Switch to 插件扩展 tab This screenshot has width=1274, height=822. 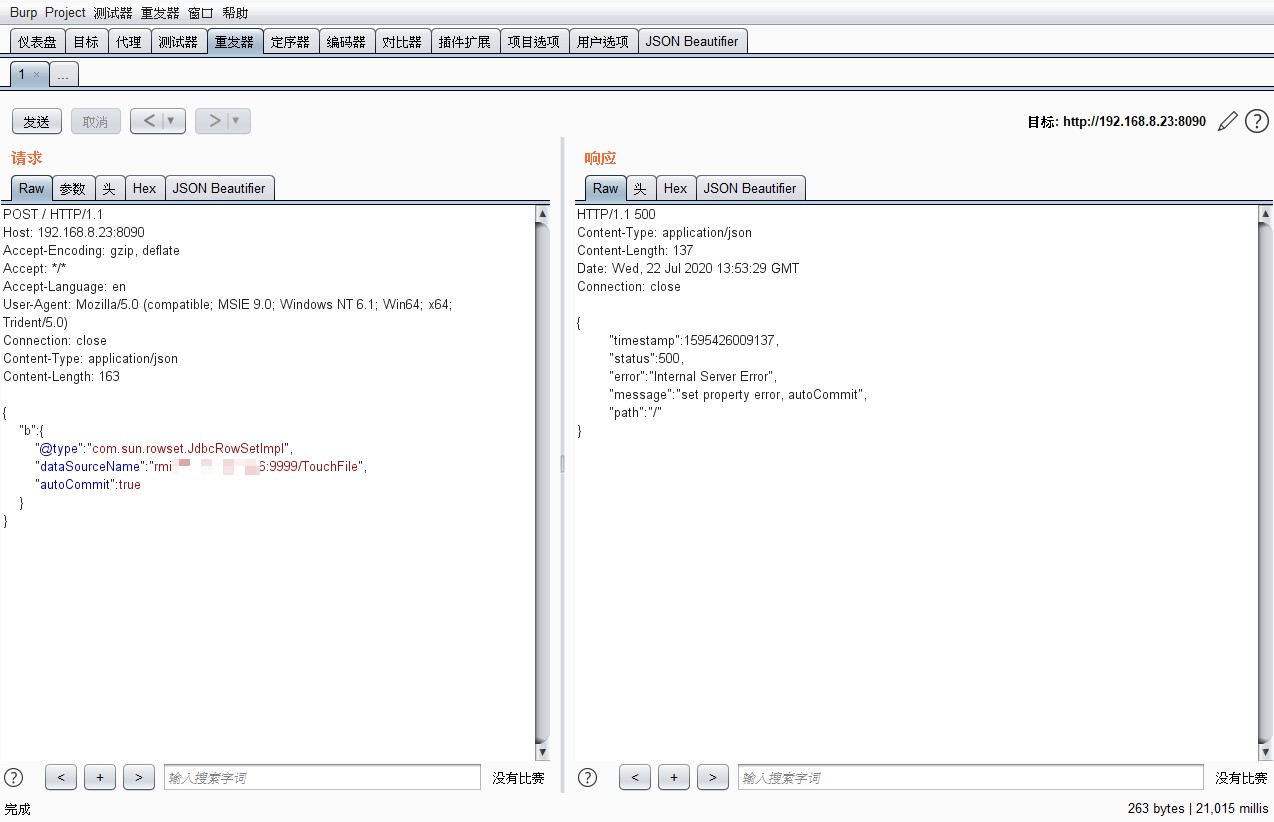click(465, 41)
